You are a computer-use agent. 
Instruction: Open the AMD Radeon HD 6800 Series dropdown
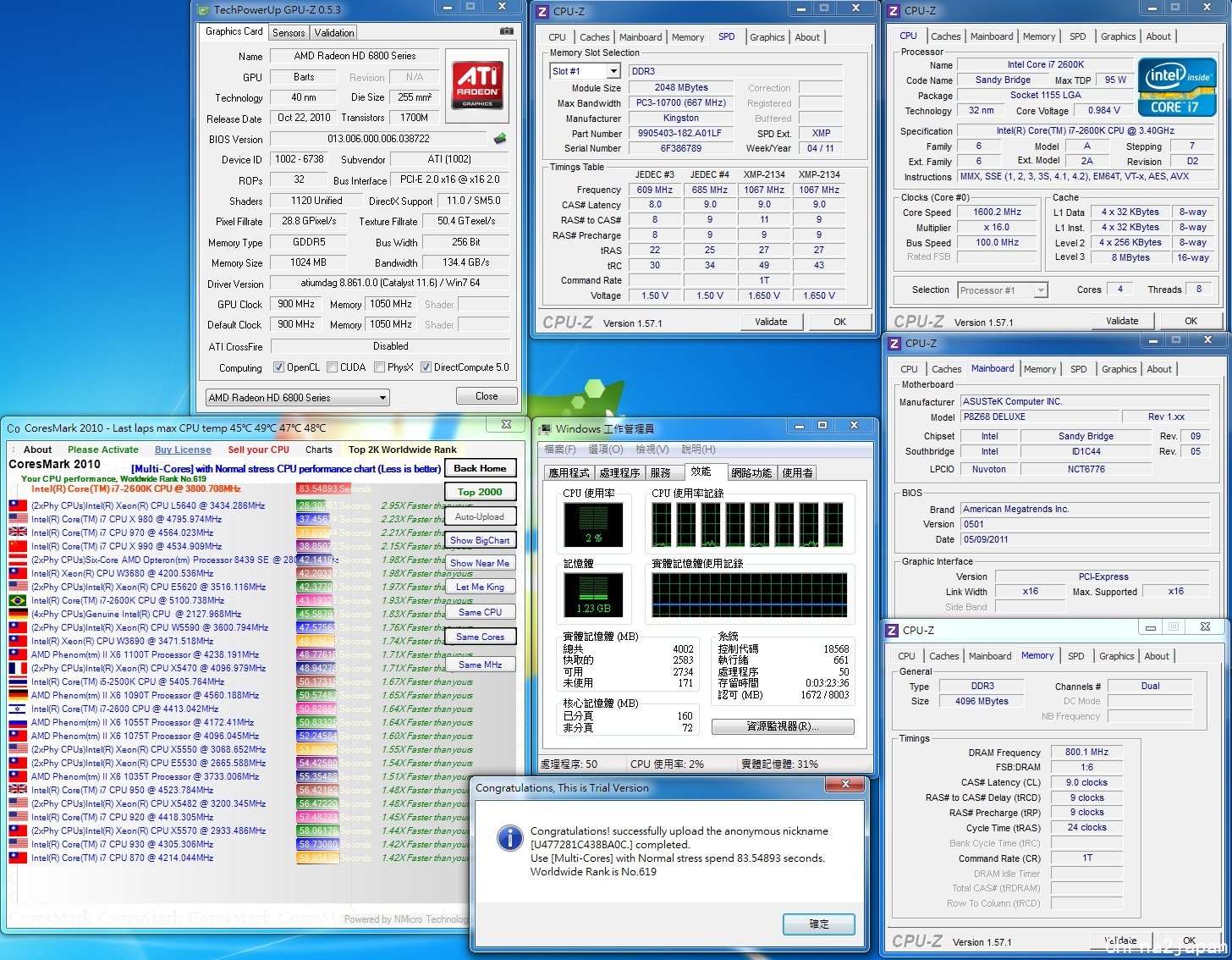(x=298, y=397)
